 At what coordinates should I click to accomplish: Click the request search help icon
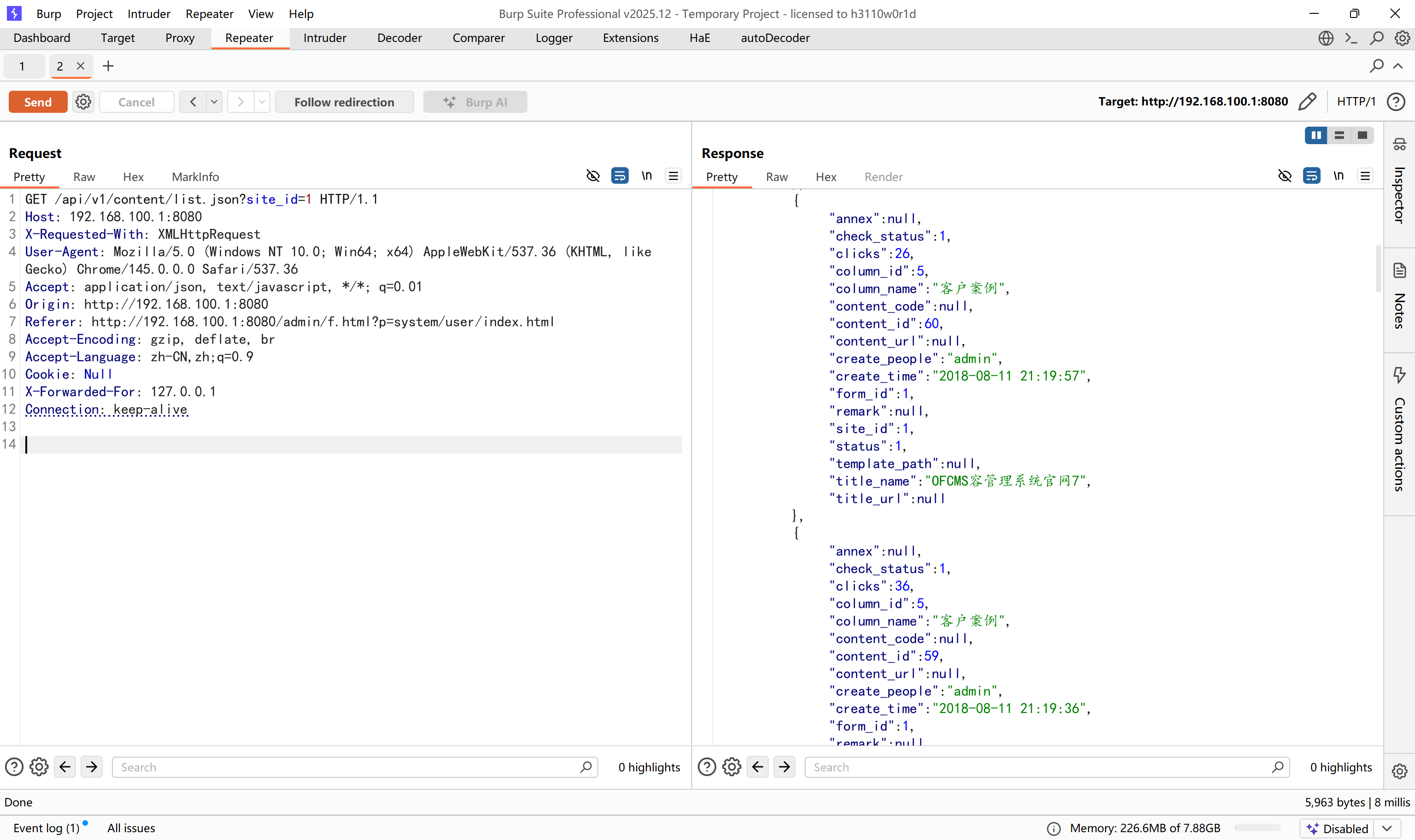click(14, 767)
